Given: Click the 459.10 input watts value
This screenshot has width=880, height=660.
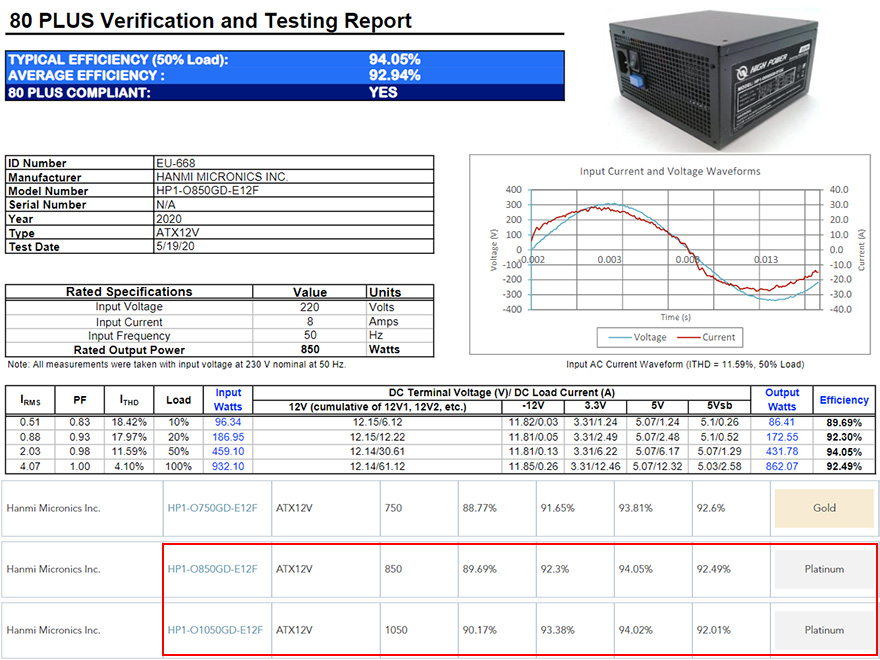Looking at the screenshot, I should [x=228, y=451].
